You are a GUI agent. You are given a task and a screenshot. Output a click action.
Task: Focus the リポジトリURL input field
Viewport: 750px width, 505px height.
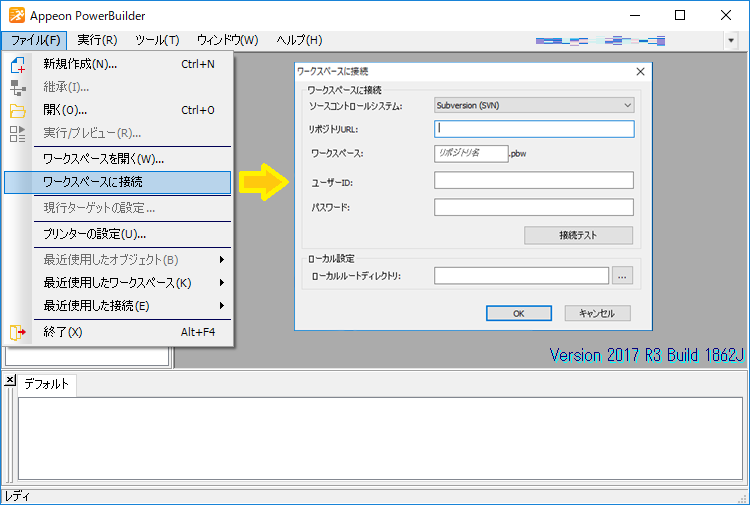pyautogui.click(x=534, y=129)
